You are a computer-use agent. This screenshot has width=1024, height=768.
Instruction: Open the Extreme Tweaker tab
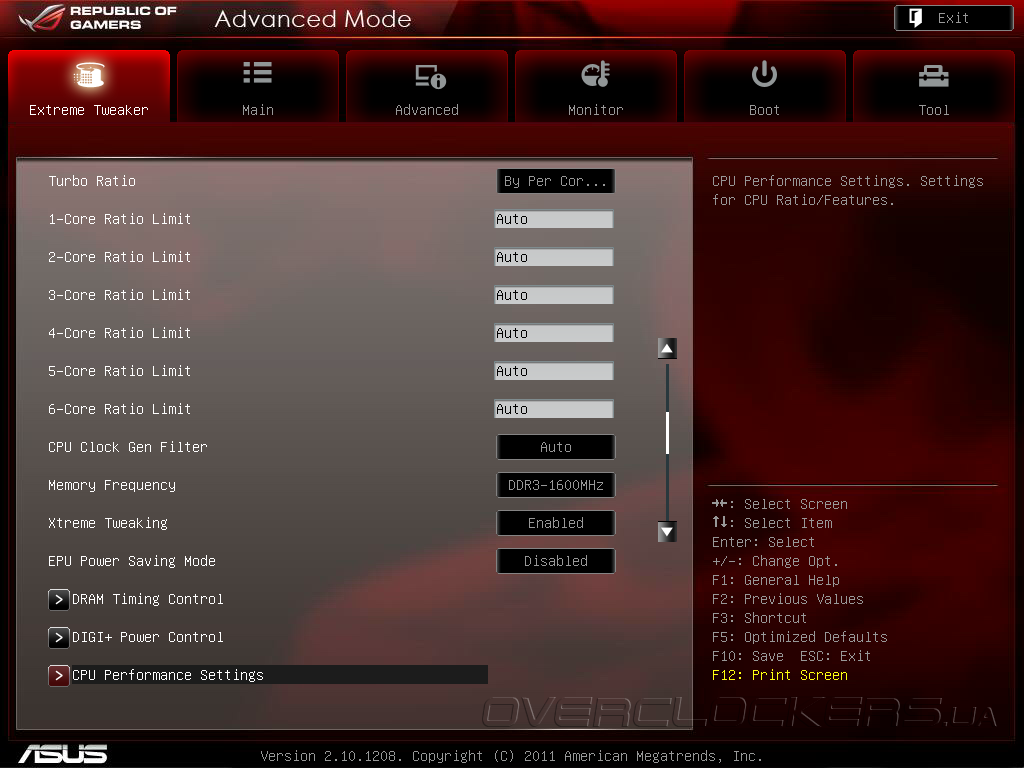point(89,86)
